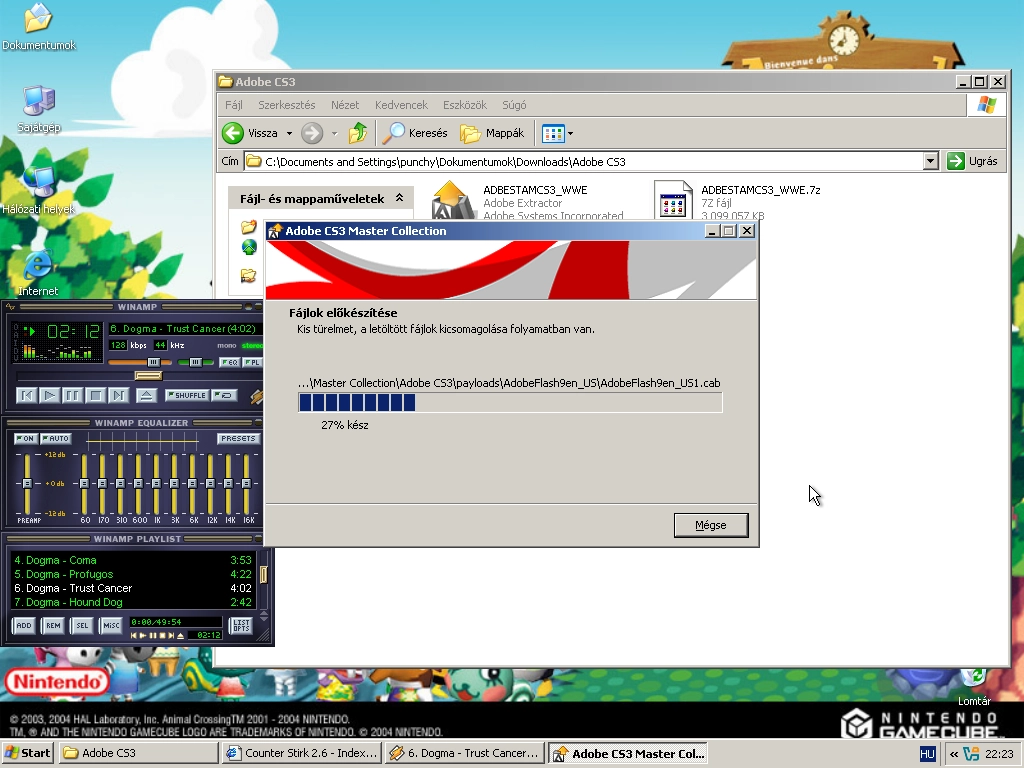The height and width of the screenshot is (768, 1024).
Task: Open playlist ADD menu
Action: 24,626
